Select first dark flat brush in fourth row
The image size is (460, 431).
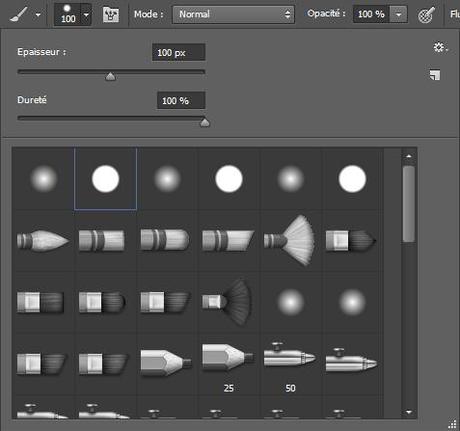pyautogui.click(x=42, y=364)
